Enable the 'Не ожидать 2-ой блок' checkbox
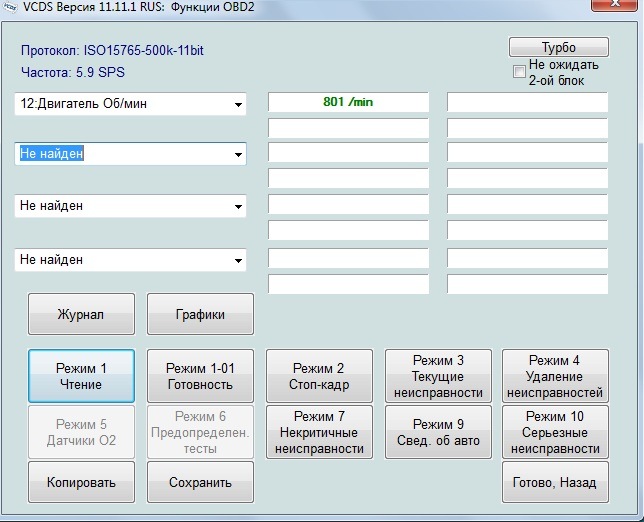 pyautogui.click(x=519, y=71)
